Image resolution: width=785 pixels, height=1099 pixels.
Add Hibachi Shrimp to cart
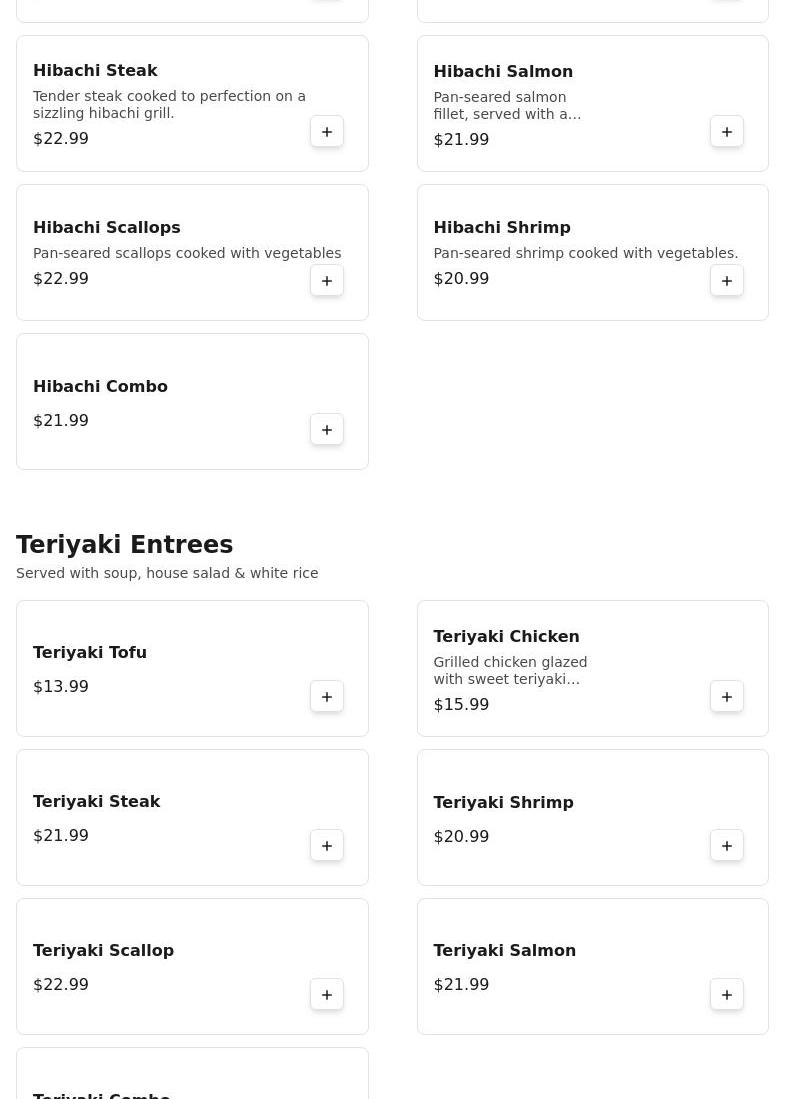coord(727,281)
